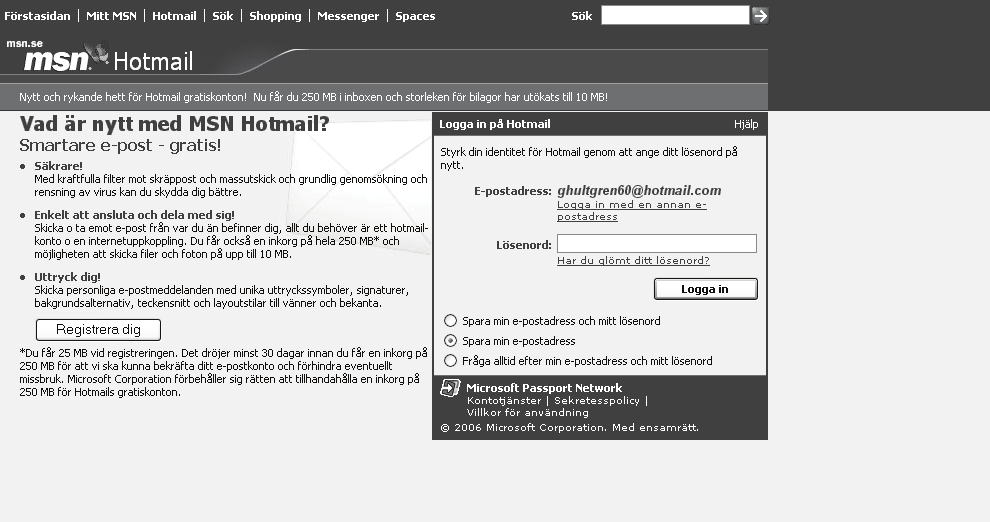Click the Microsoft Passport Network heading text
The height and width of the screenshot is (522, 990).
(544, 388)
